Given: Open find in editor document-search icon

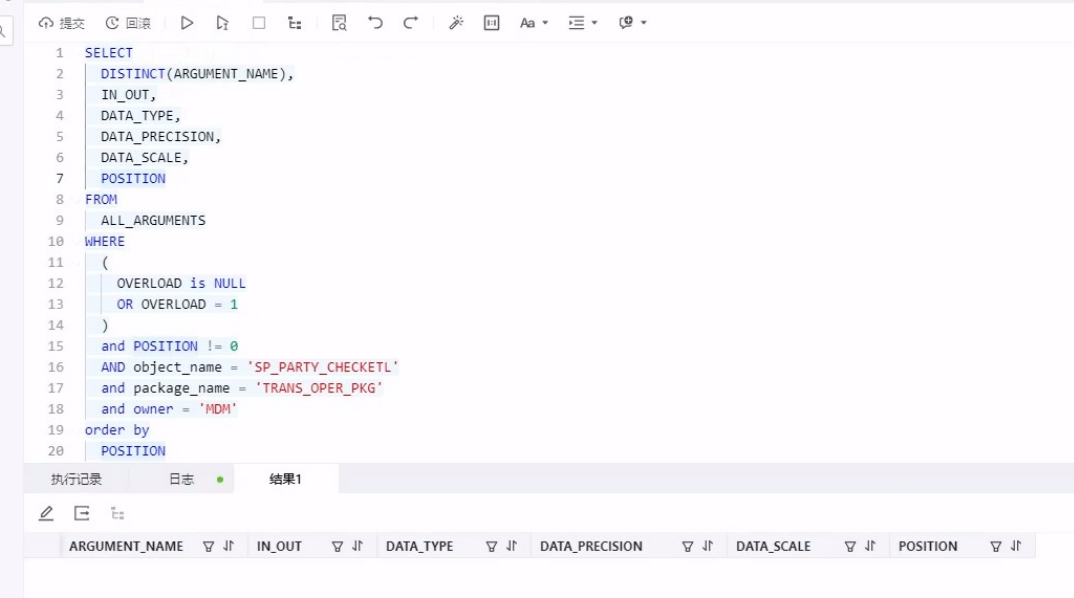Looking at the screenshot, I should [x=339, y=23].
